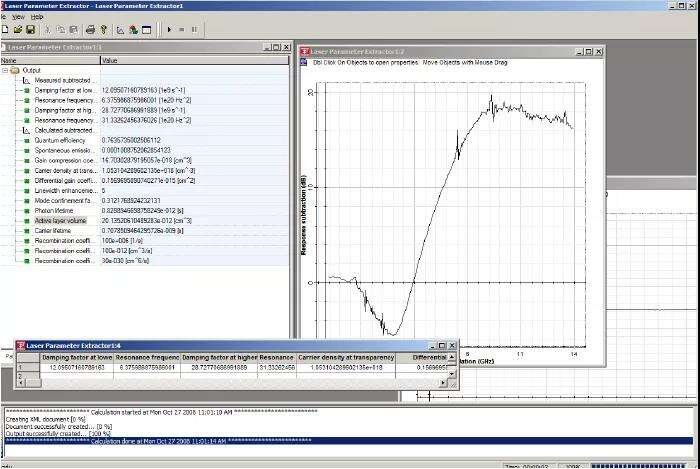700x469 pixels.
Task: Click the Cut scissors icon
Action: (46, 30)
